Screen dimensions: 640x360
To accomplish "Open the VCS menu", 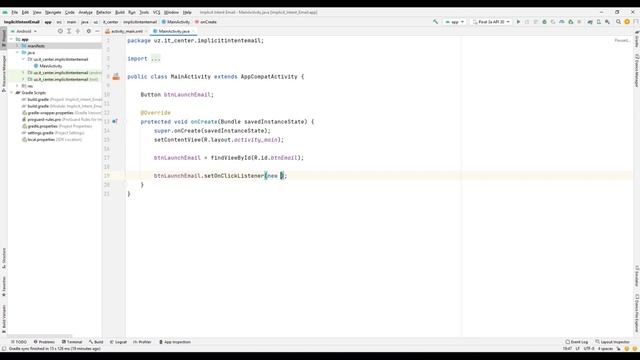I will click(x=156, y=12).
